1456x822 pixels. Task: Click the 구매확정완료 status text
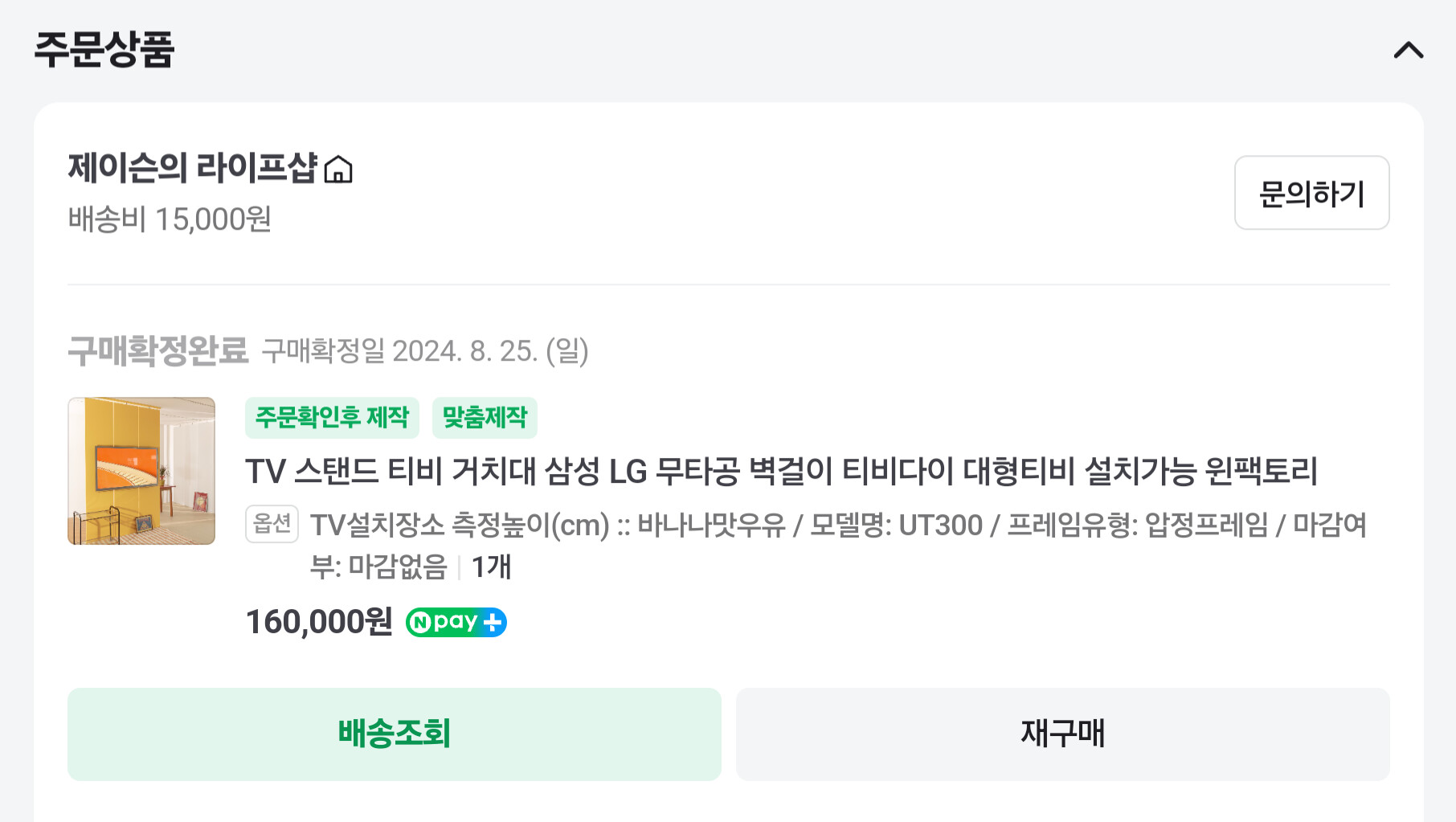click(x=158, y=351)
